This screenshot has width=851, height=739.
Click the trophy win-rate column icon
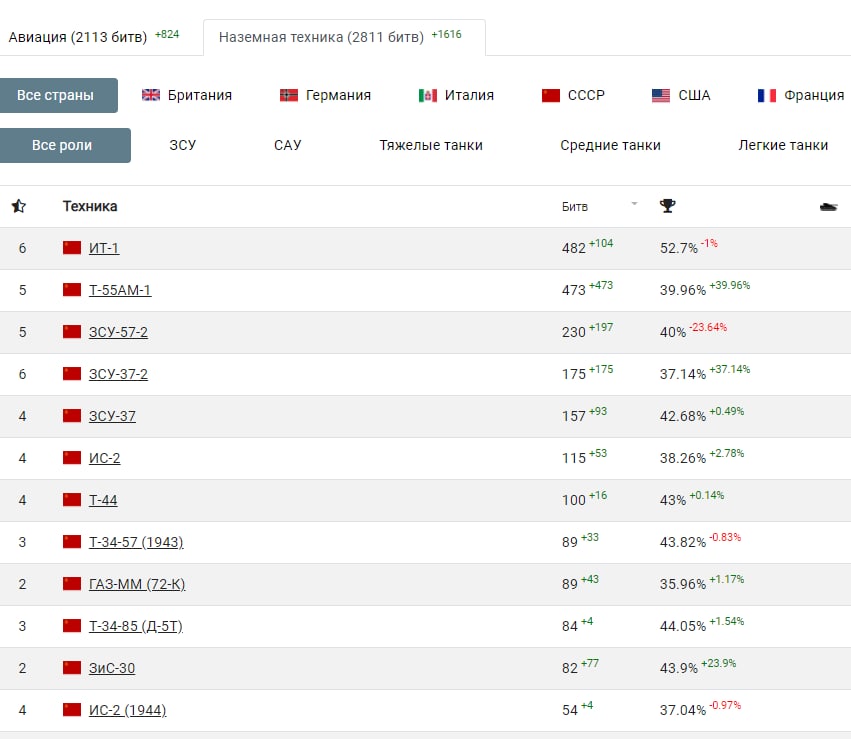click(667, 206)
